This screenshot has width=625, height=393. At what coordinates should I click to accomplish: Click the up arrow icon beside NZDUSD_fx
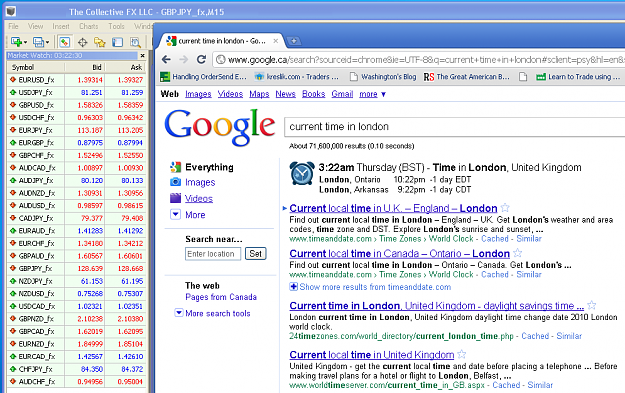coord(13,294)
